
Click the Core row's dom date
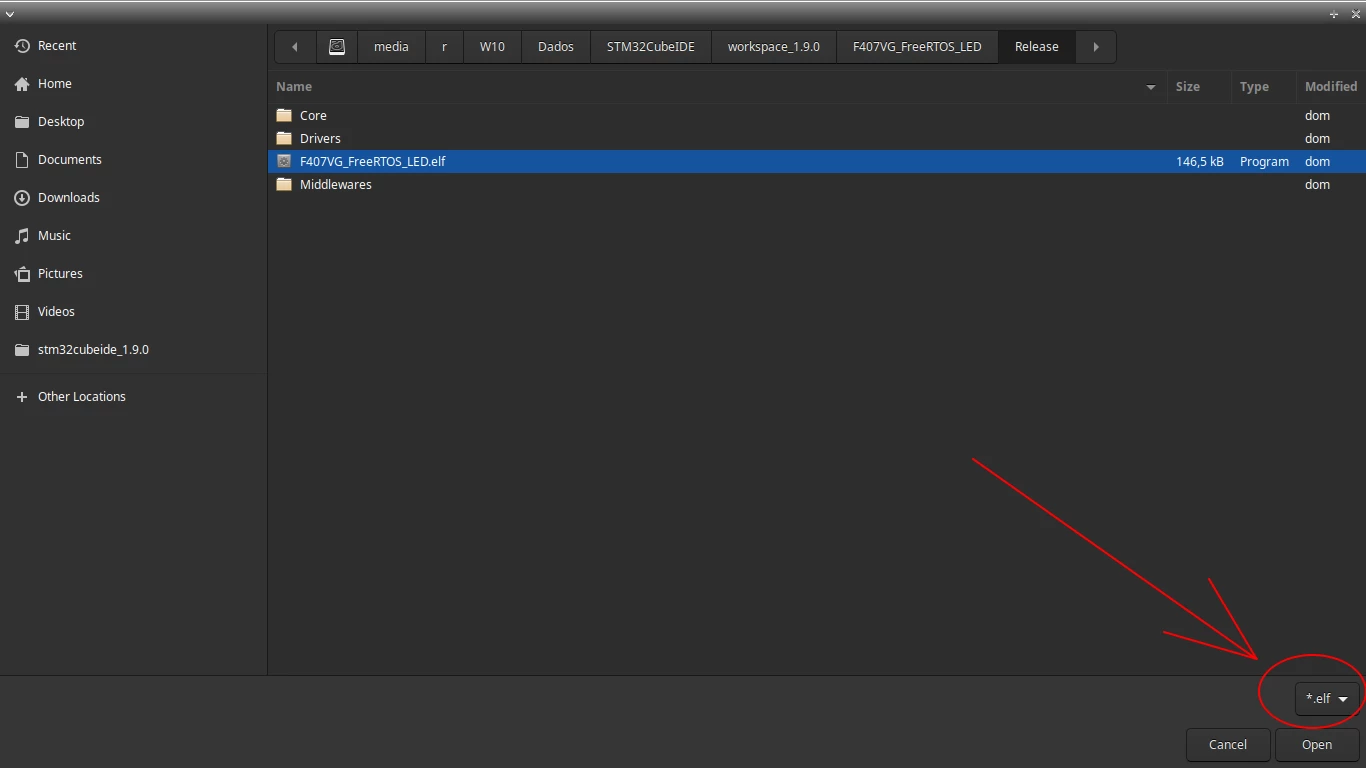pyautogui.click(x=1317, y=116)
